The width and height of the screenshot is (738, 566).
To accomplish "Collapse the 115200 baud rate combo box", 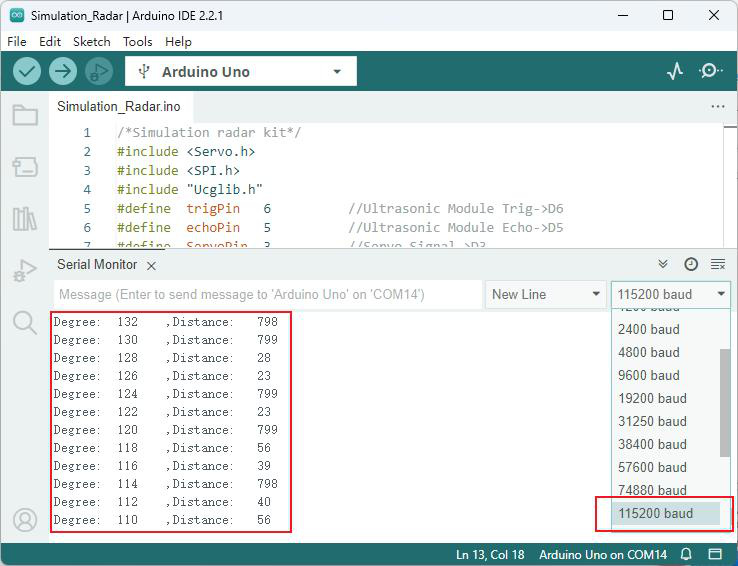I will (671, 295).
